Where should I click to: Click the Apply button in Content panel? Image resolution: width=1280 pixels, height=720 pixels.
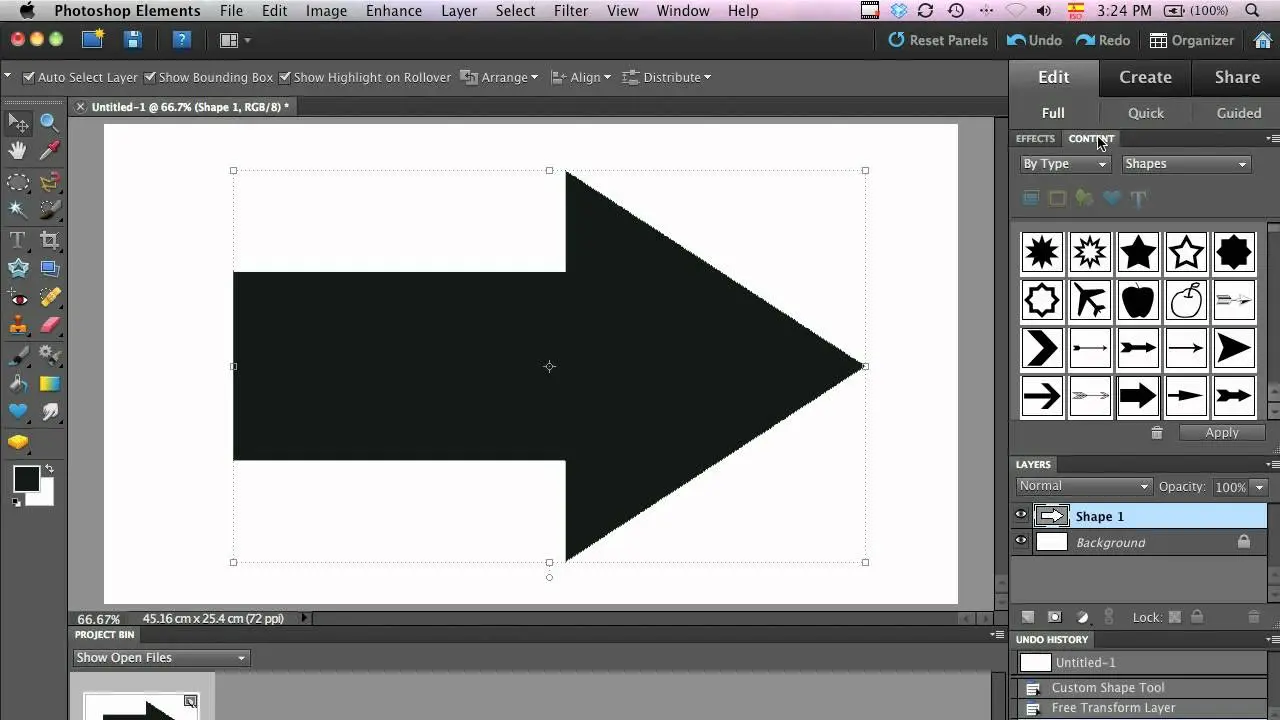[1221, 433]
